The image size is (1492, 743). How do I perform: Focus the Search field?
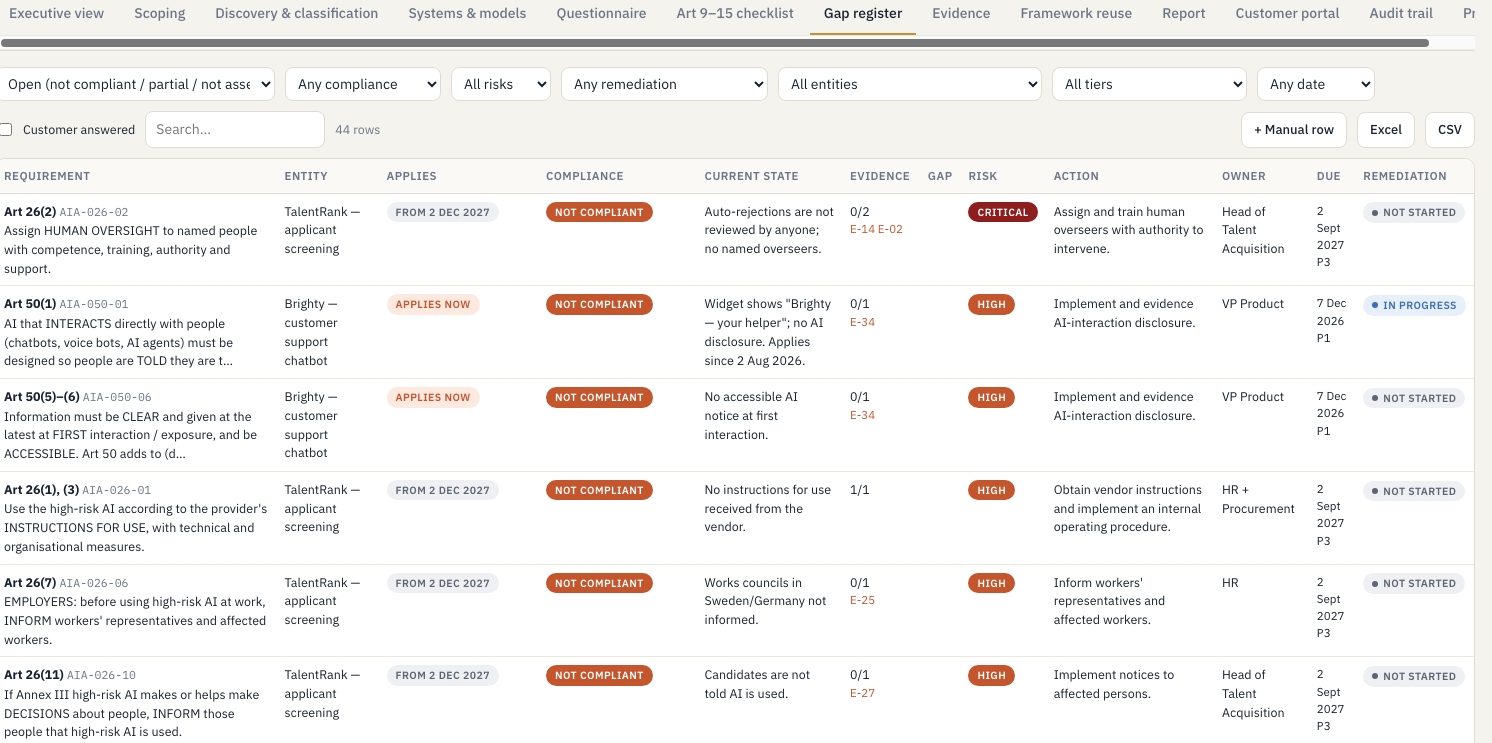(235, 129)
